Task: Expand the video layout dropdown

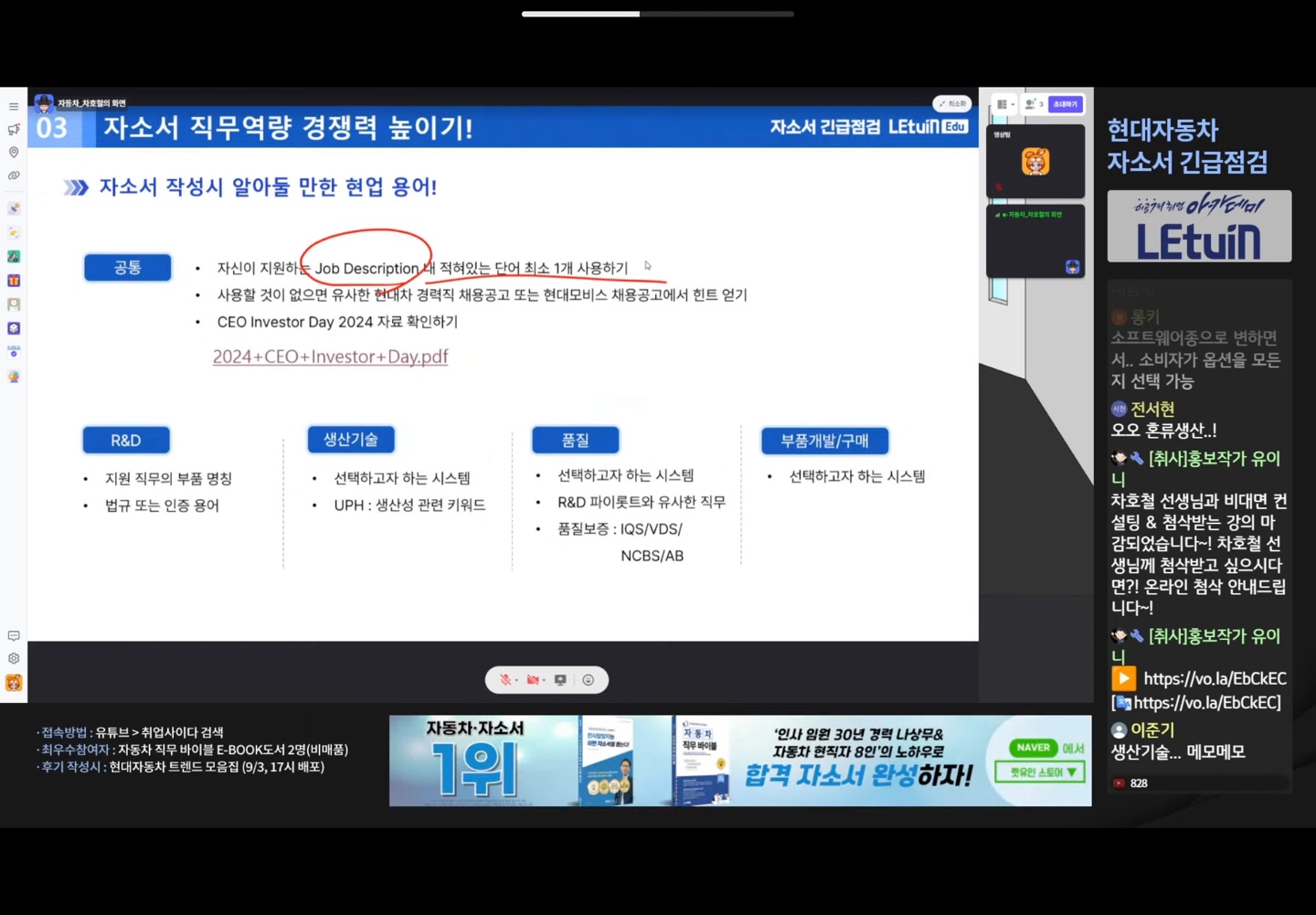Action: tap(1005, 104)
